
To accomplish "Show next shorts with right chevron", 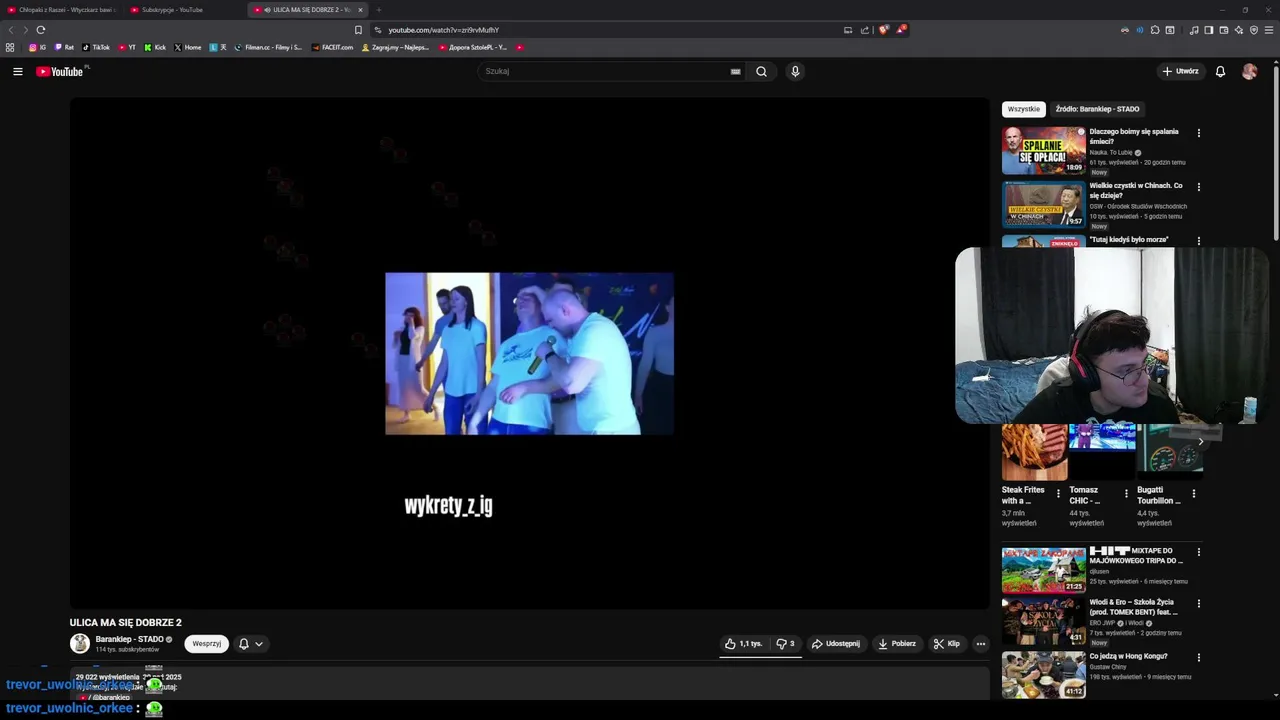I will [x=1201, y=441].
